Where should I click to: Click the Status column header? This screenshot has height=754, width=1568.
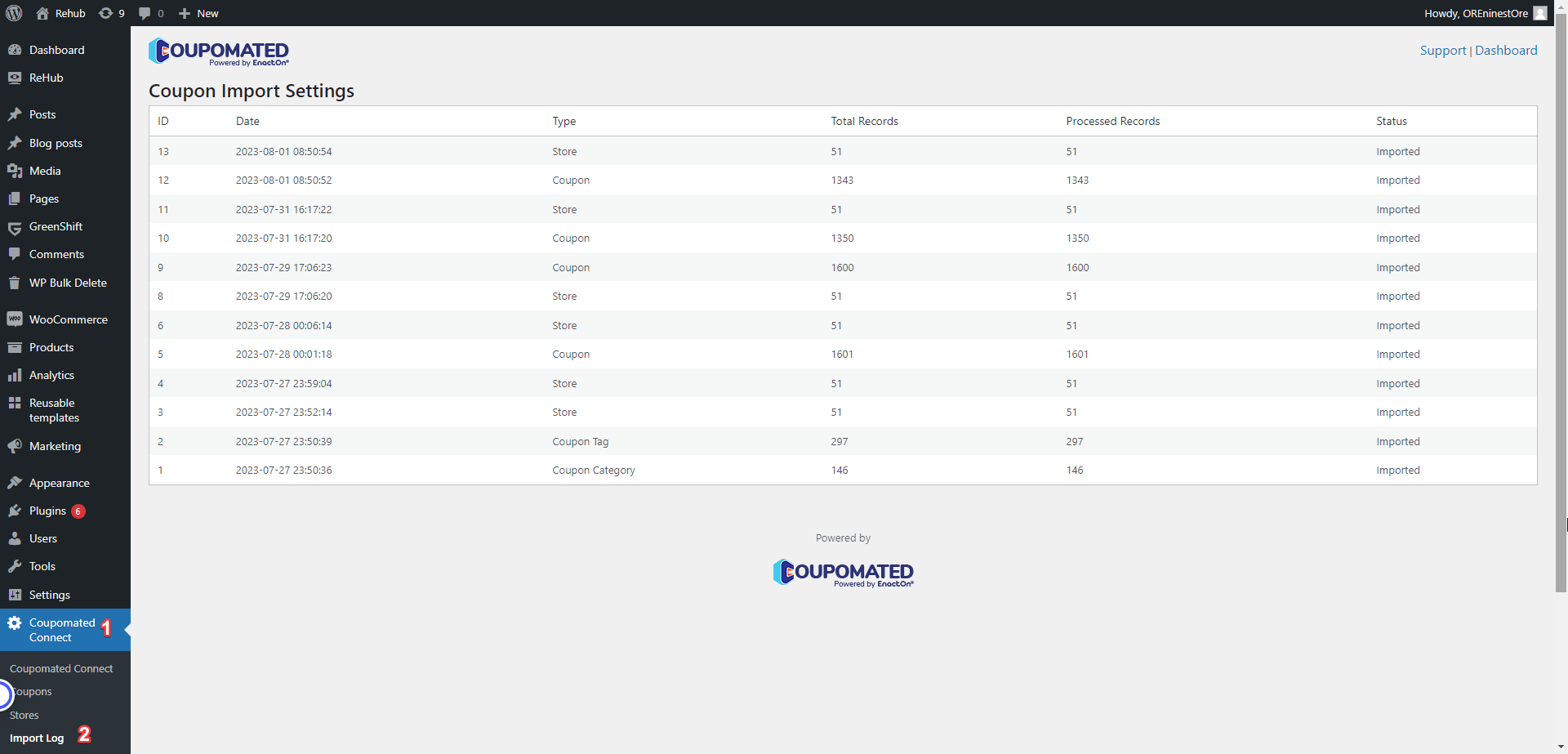click(1391, 121)
